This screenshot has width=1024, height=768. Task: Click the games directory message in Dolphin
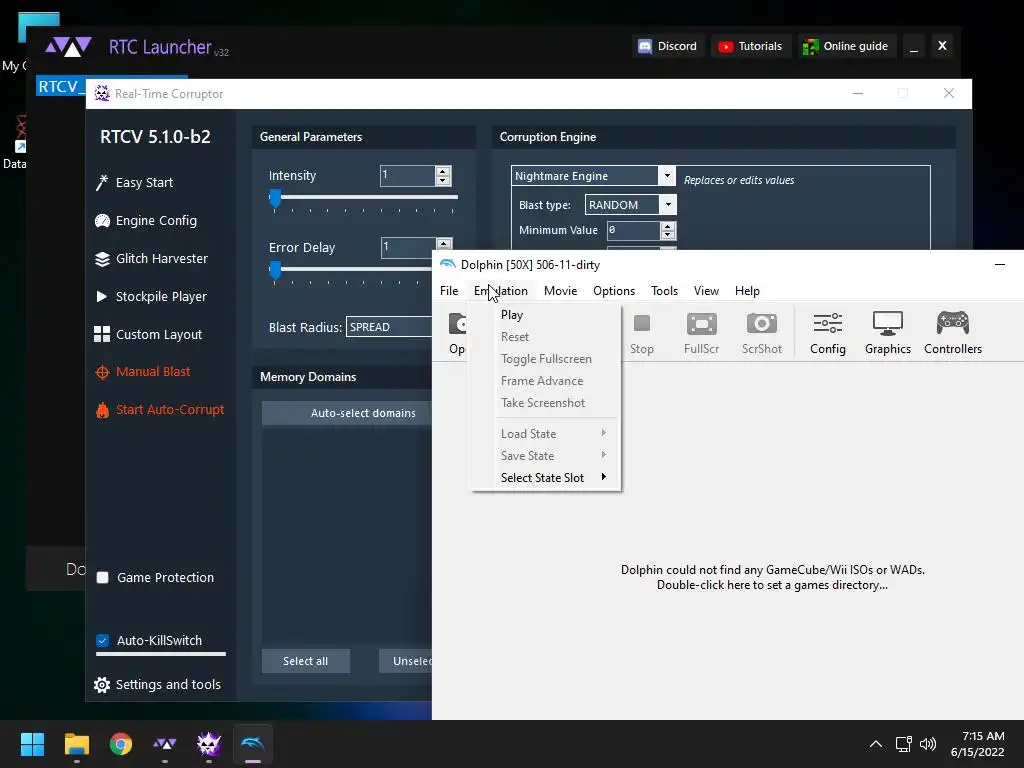(773, 577)
